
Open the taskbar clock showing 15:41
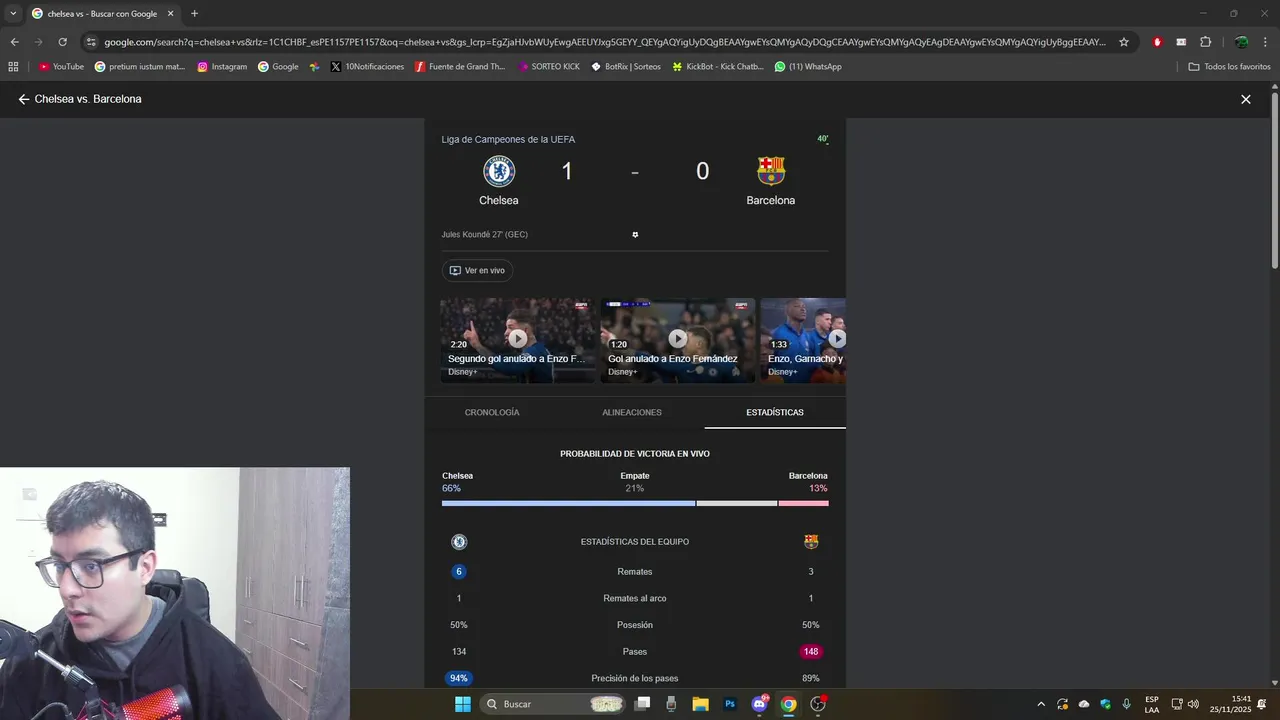[1231, 704]
